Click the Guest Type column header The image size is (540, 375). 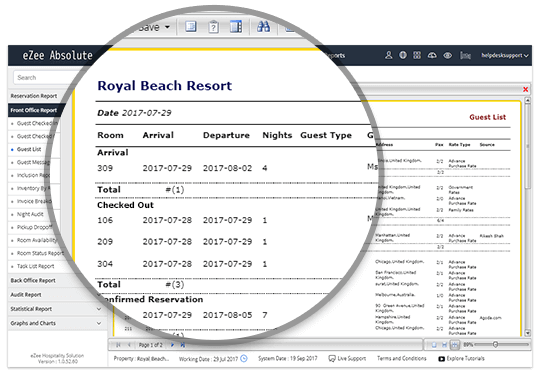(326, 135)
